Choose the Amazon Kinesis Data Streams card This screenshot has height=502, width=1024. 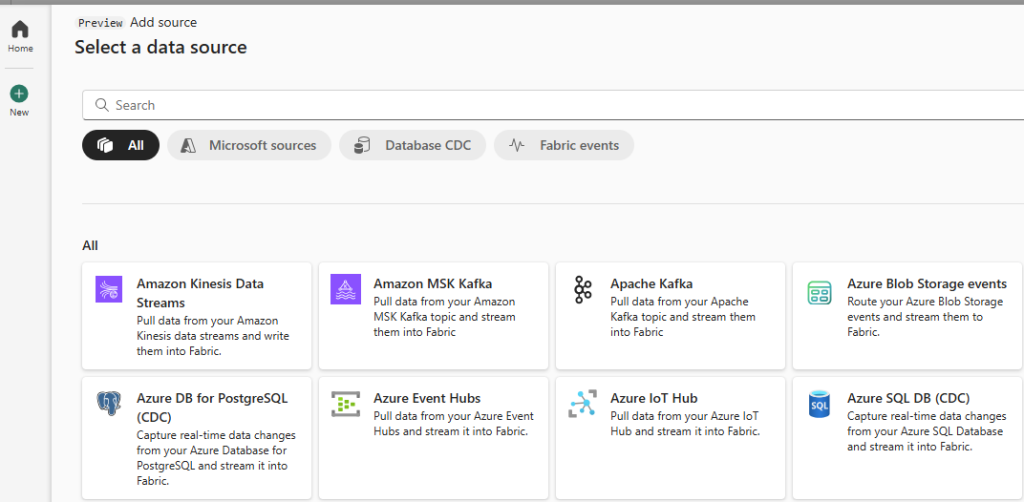197,316
